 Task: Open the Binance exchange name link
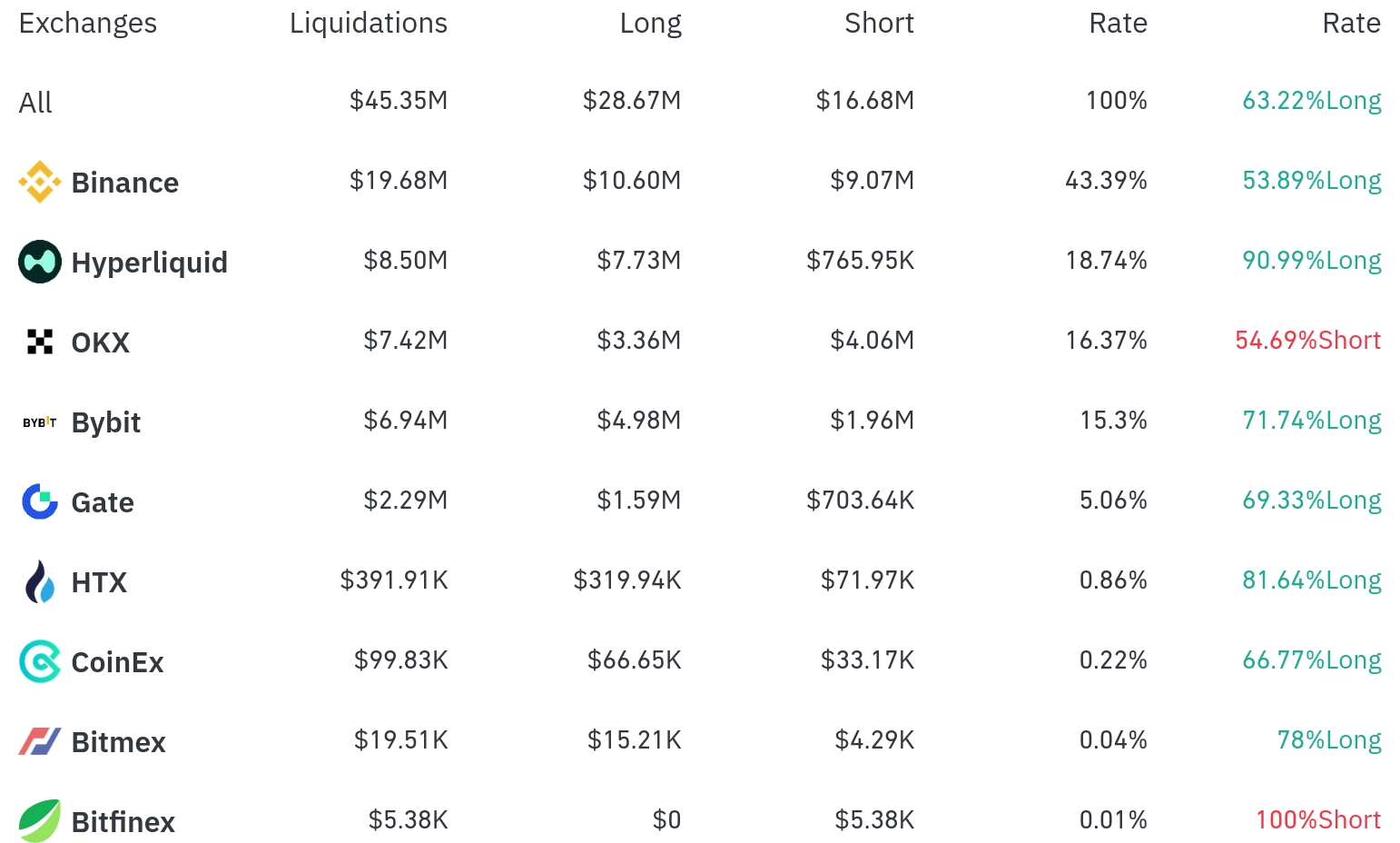[x=125, y=183]
